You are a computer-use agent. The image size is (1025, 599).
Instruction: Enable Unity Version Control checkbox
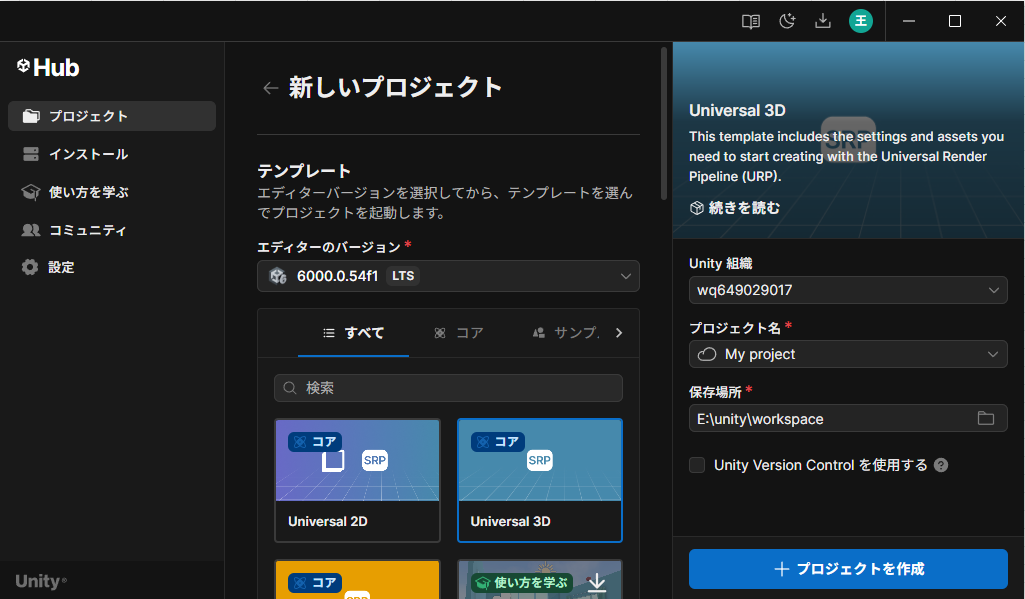point(697,465)
